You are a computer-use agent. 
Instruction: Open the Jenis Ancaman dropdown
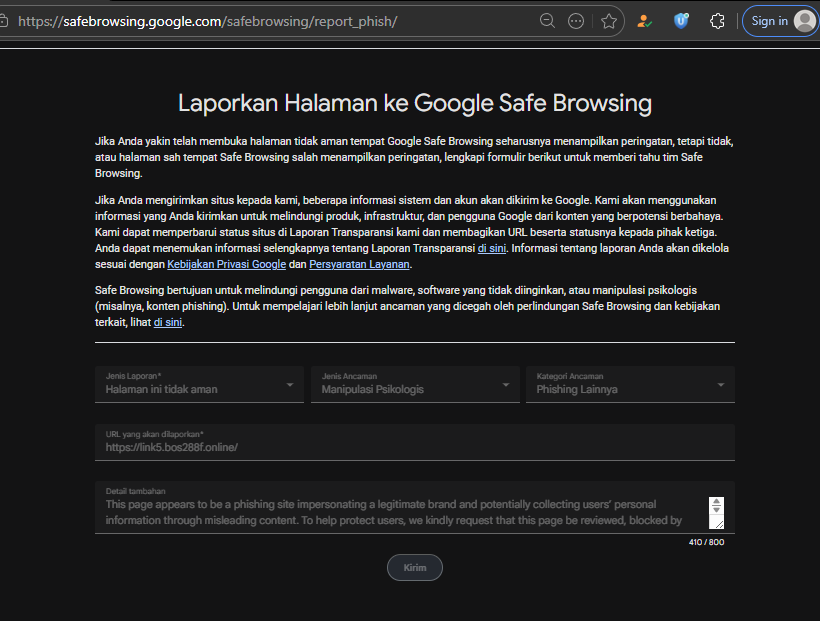click(x=415, y=385)
